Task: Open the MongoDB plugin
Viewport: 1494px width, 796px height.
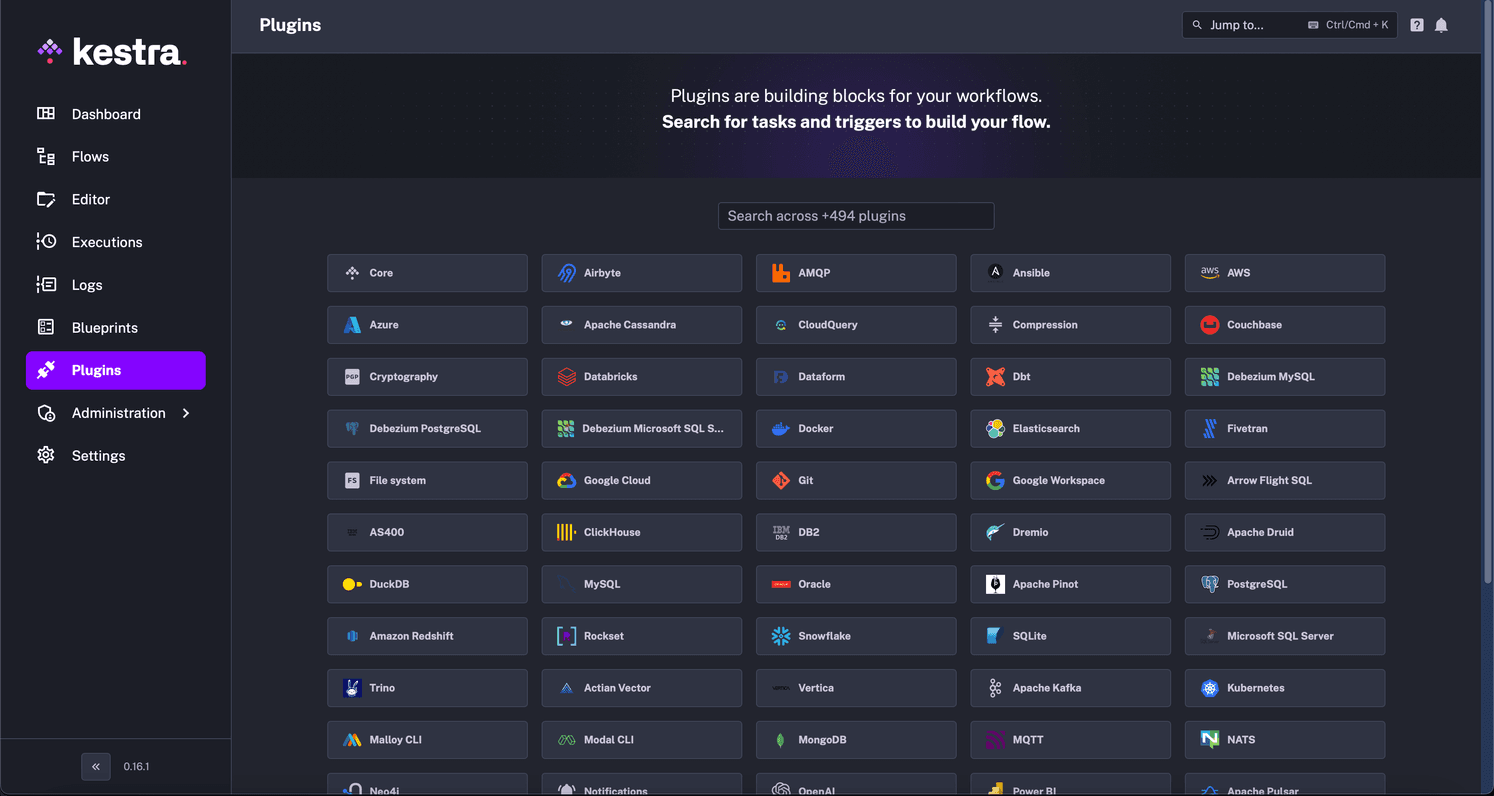Action: (856, 741)
